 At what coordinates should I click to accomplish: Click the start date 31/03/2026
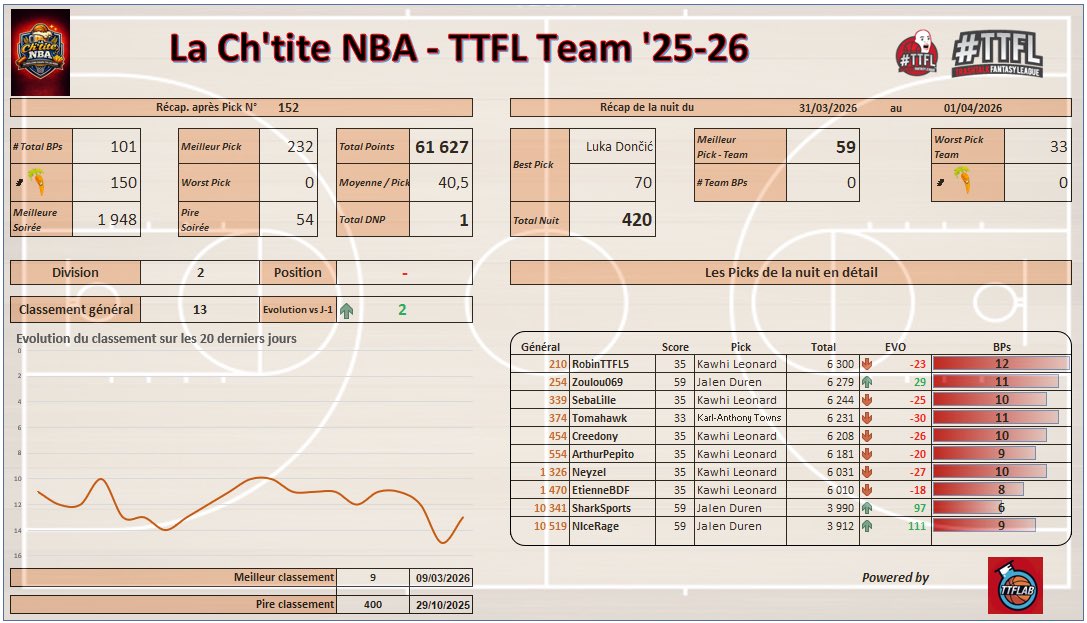click(828, 108)
